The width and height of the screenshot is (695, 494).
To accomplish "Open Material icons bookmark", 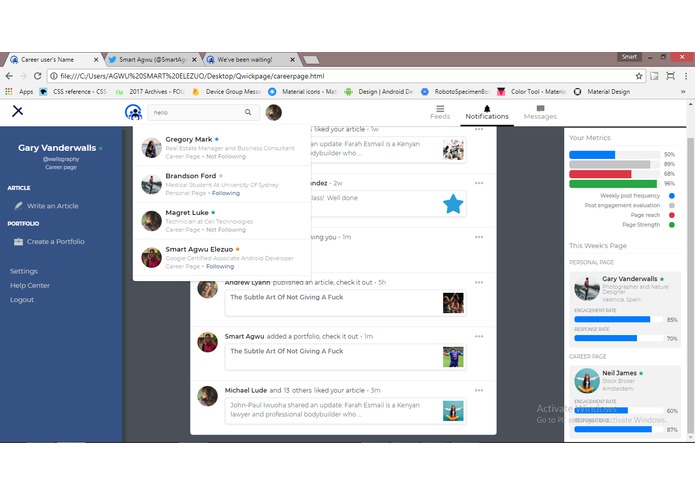I will pos(303,91).
